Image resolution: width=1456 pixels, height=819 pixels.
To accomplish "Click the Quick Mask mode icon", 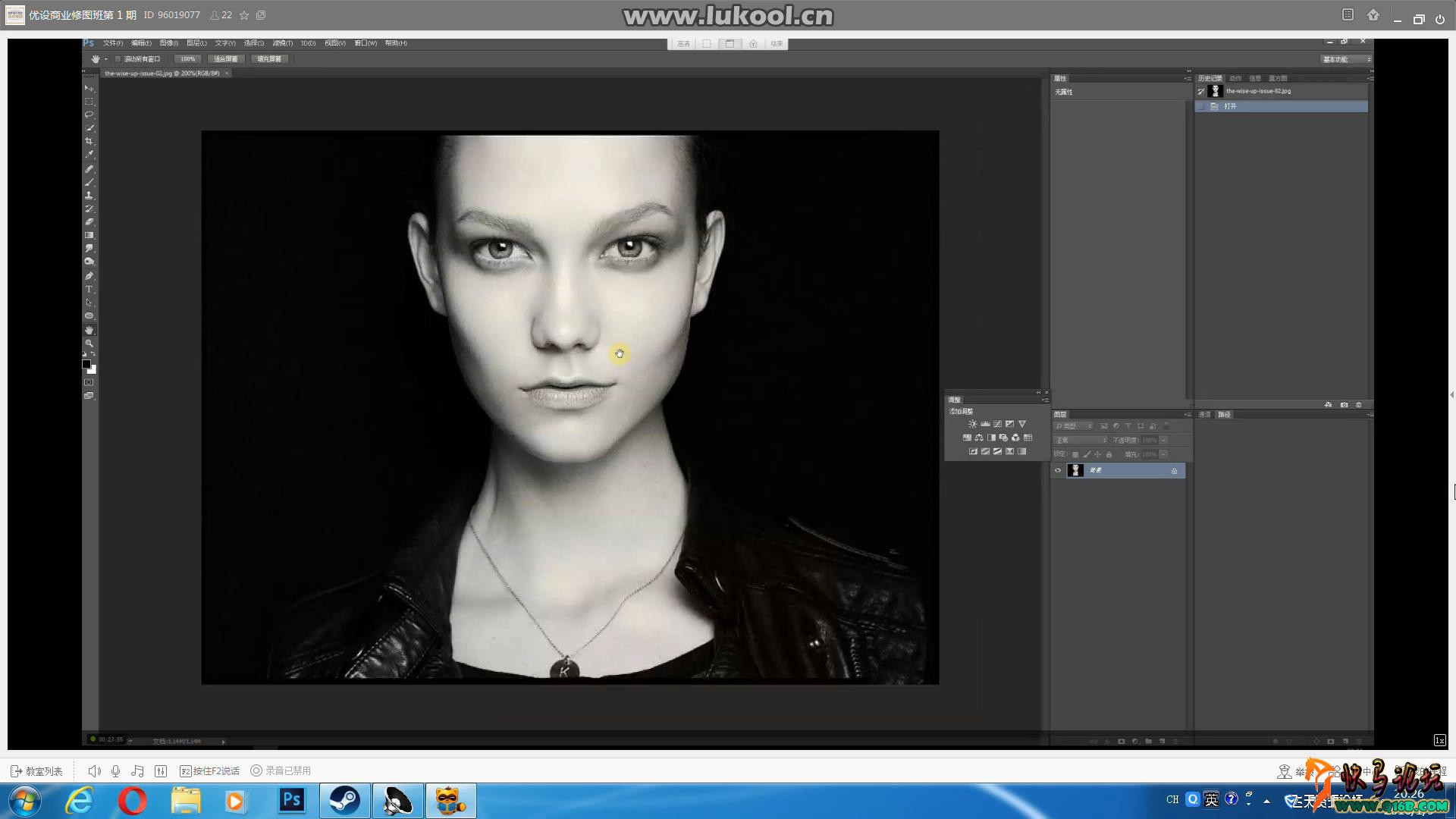I will coord(89,382).
